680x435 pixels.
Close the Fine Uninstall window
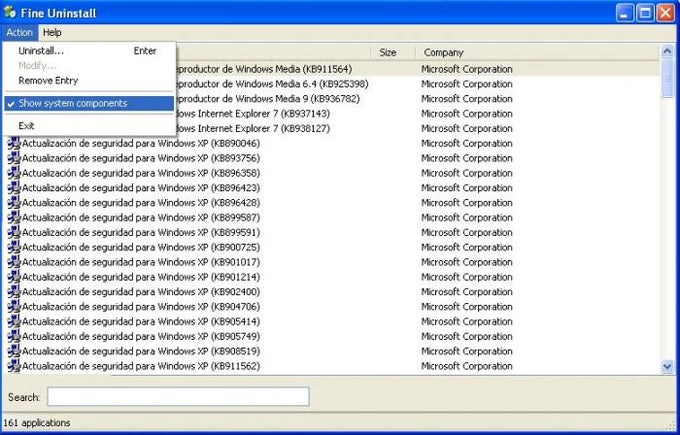(665, 13)
